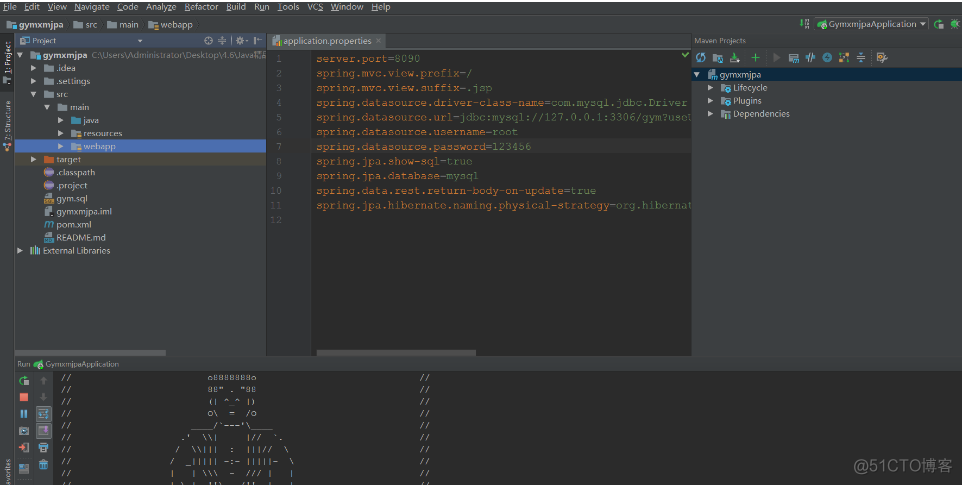
Task: Click the Run Maven Build play icon
Action: pyautogui.click(x=776, y=58)
